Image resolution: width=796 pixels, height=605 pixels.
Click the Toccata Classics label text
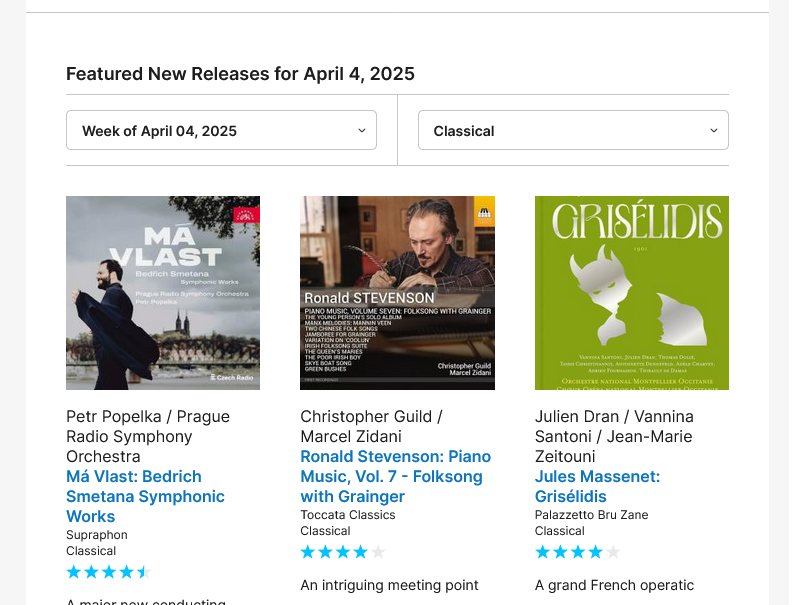coord(348,515)
